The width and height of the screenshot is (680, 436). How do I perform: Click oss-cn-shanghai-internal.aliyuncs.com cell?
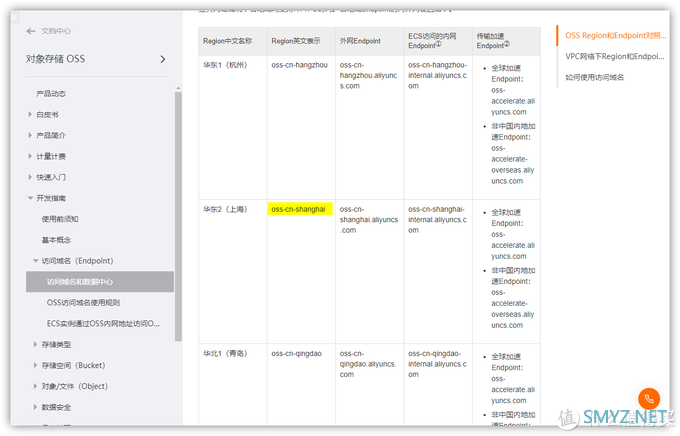(437, 220)
